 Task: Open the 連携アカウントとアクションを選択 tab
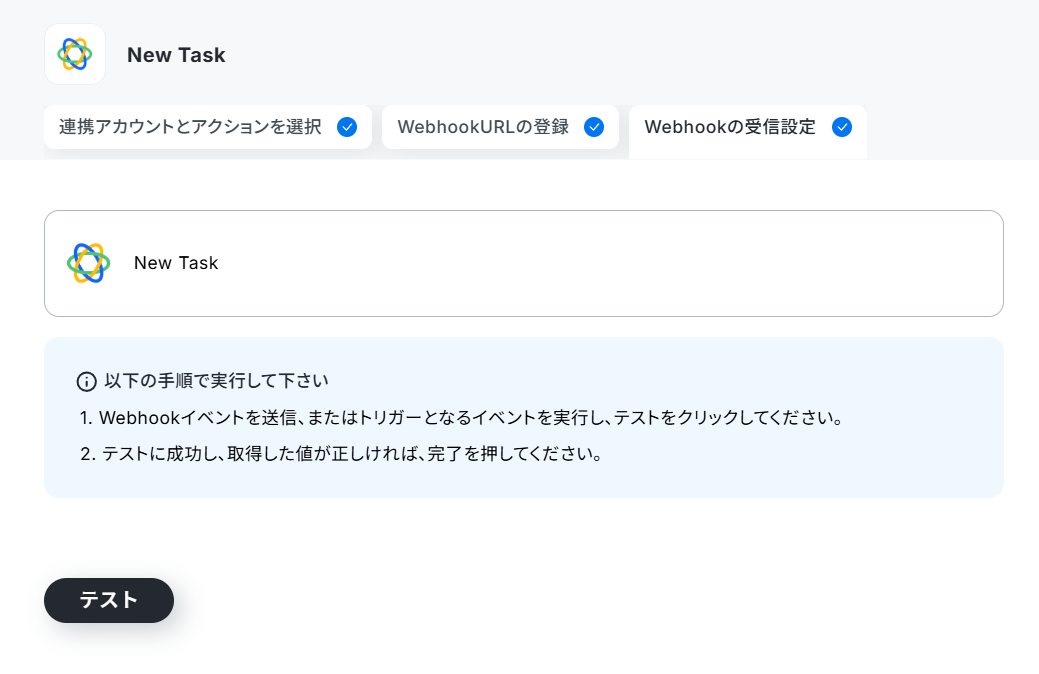click(x=207, y=127)
